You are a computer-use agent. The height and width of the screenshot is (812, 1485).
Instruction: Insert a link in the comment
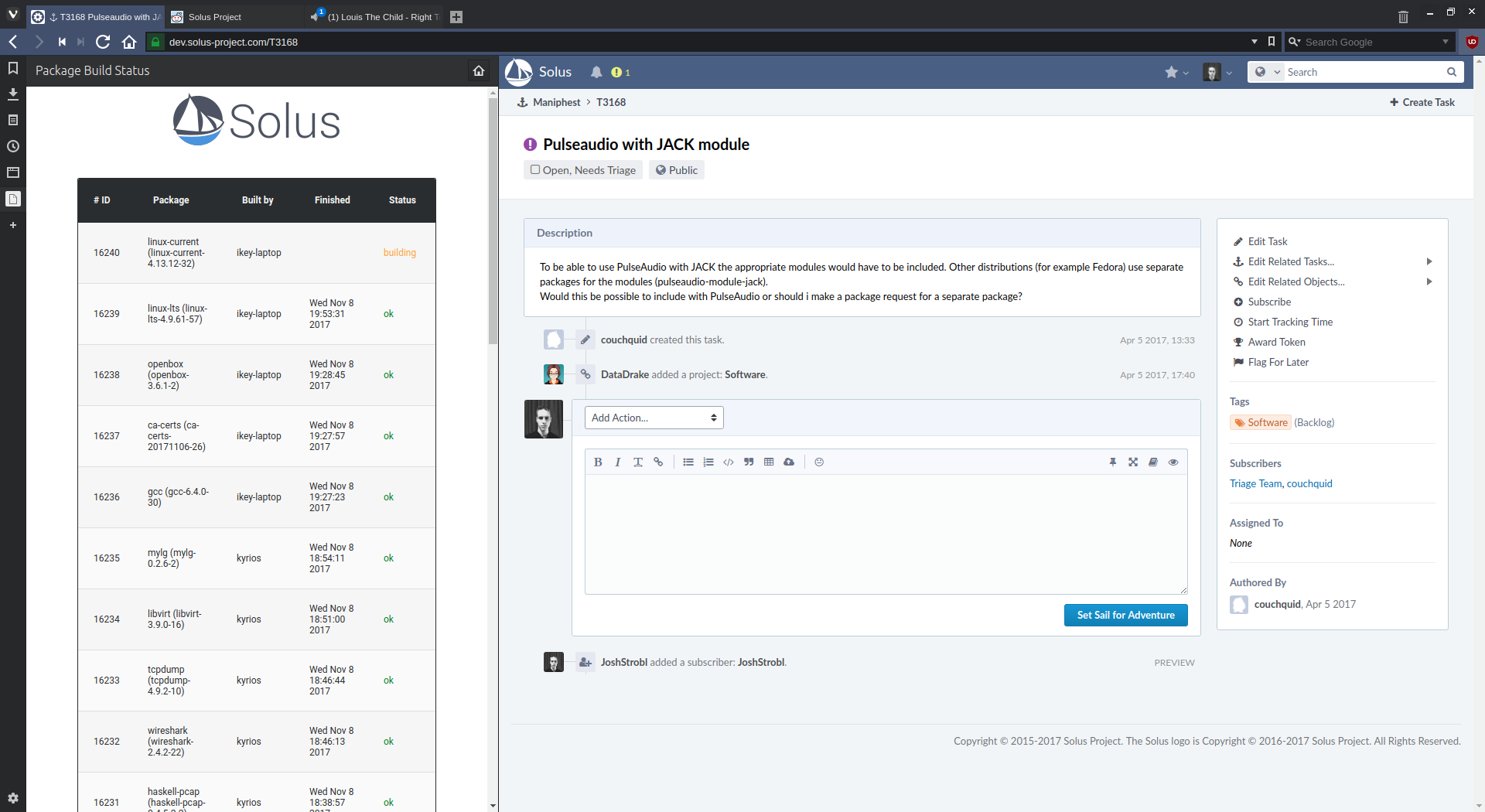(658, 462)
